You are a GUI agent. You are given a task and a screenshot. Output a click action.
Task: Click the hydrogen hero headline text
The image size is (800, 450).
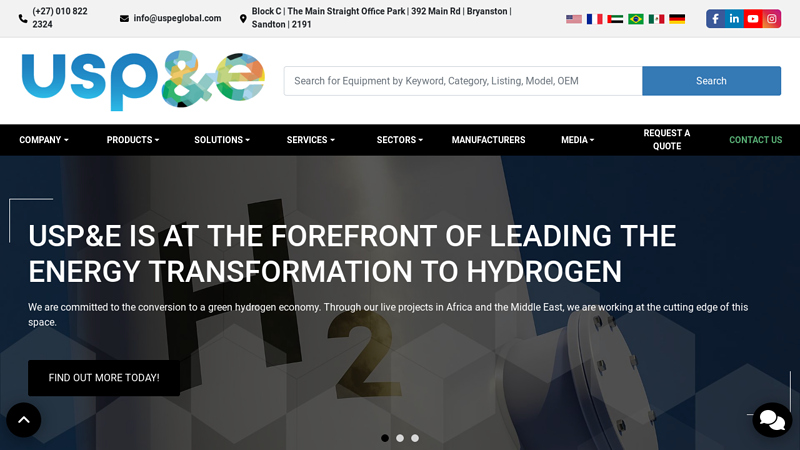pyautogui.click(x=352, y=254)
